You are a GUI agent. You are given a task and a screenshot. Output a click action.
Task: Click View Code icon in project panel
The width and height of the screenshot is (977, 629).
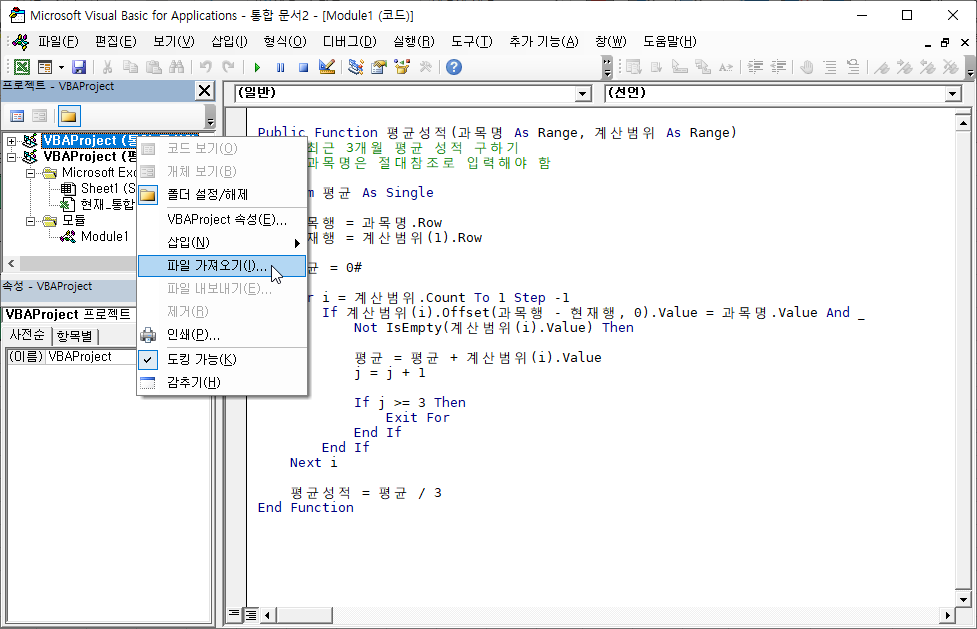(17, 116)
